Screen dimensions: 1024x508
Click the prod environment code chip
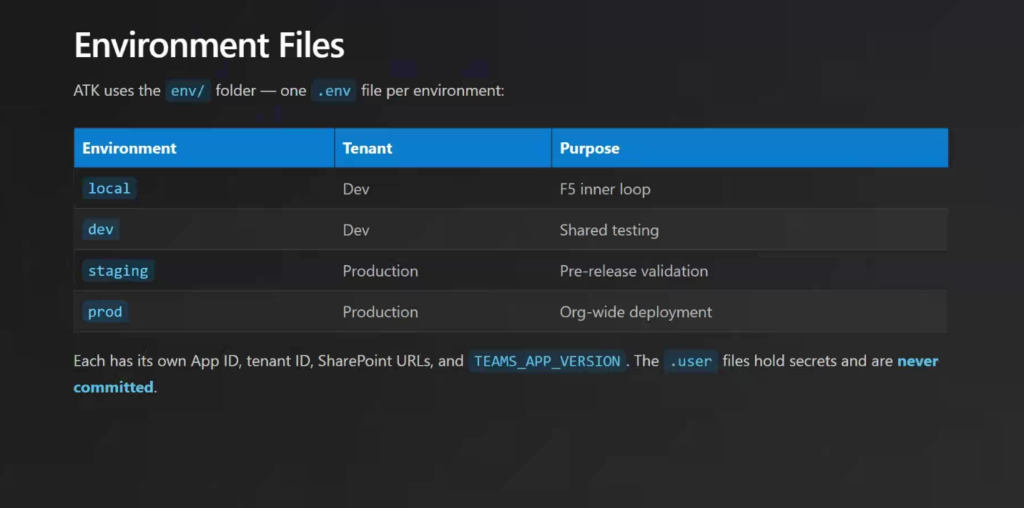click(105, 312)
